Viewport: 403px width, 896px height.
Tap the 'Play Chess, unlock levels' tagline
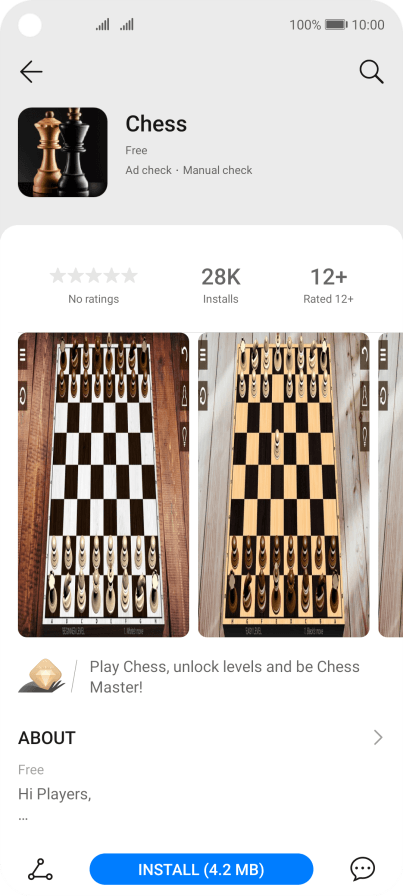[x=225, y=677]
